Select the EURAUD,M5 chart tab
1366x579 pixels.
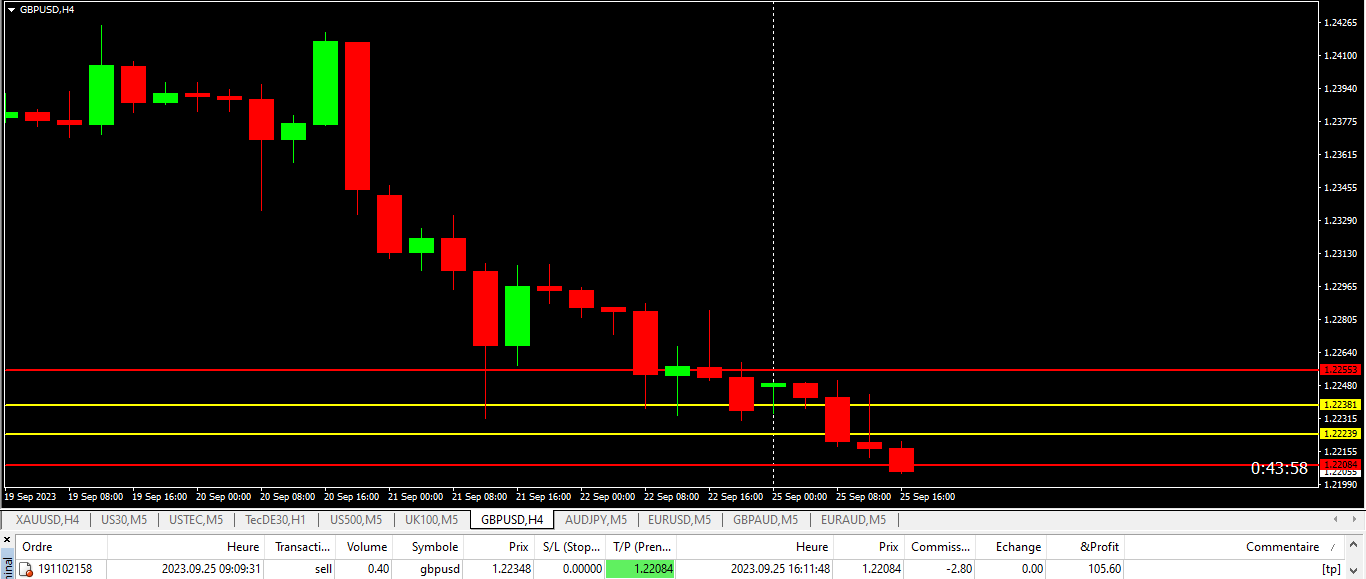(x=853, y=520)
